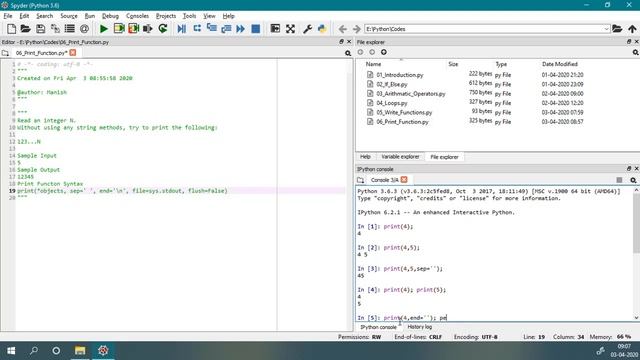
Task: Run the file with green play button
Action: click(104, 29)
